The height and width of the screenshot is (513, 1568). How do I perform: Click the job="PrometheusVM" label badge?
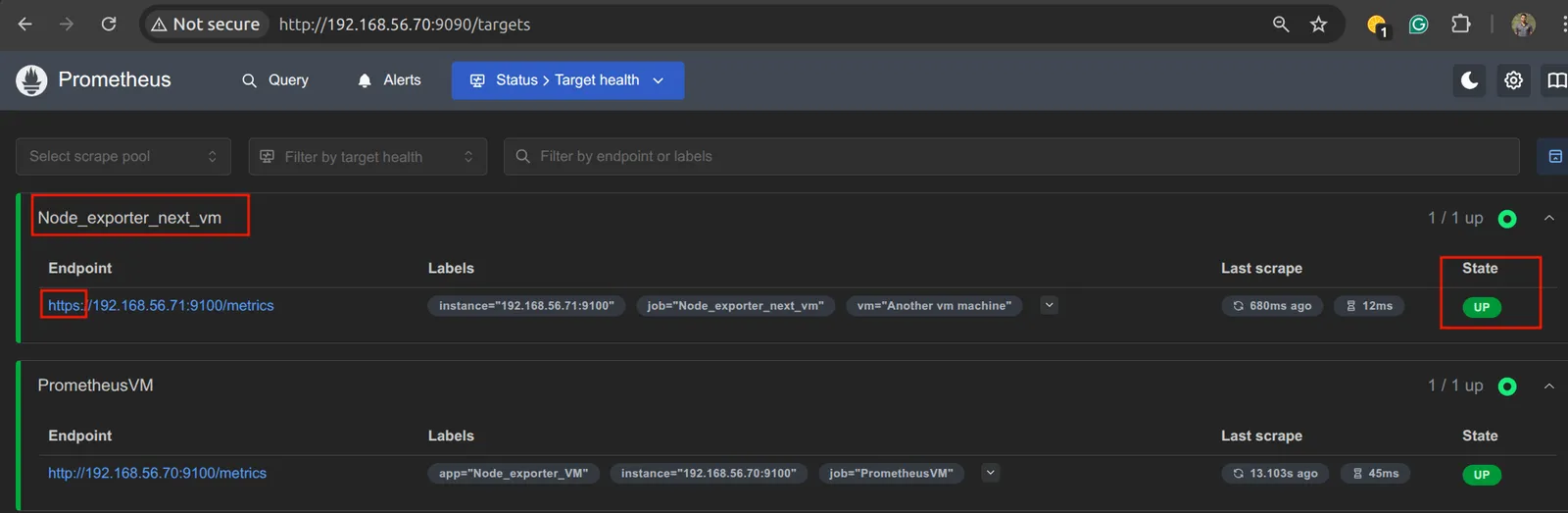pos(891,474)
